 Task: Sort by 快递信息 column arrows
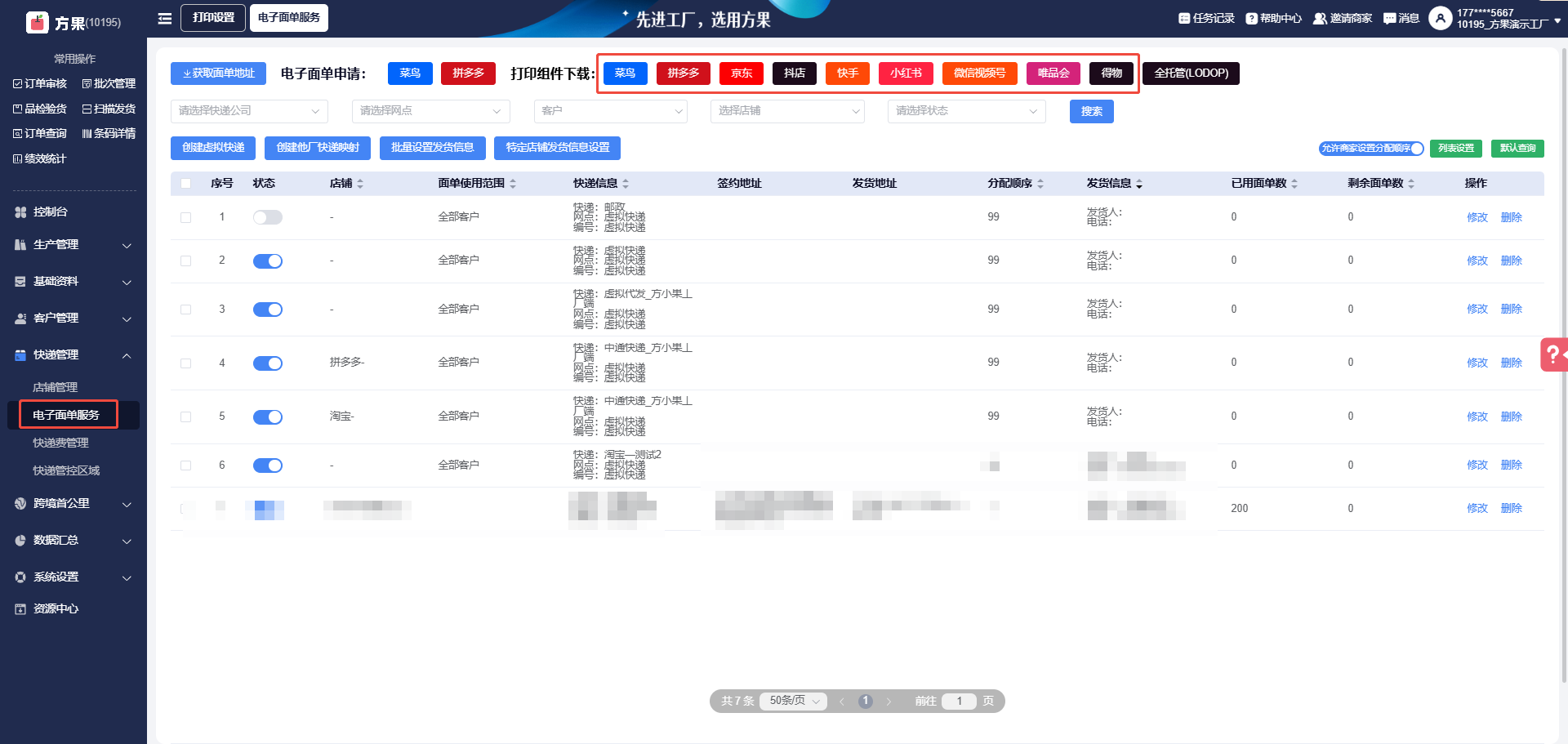point(626,184)
